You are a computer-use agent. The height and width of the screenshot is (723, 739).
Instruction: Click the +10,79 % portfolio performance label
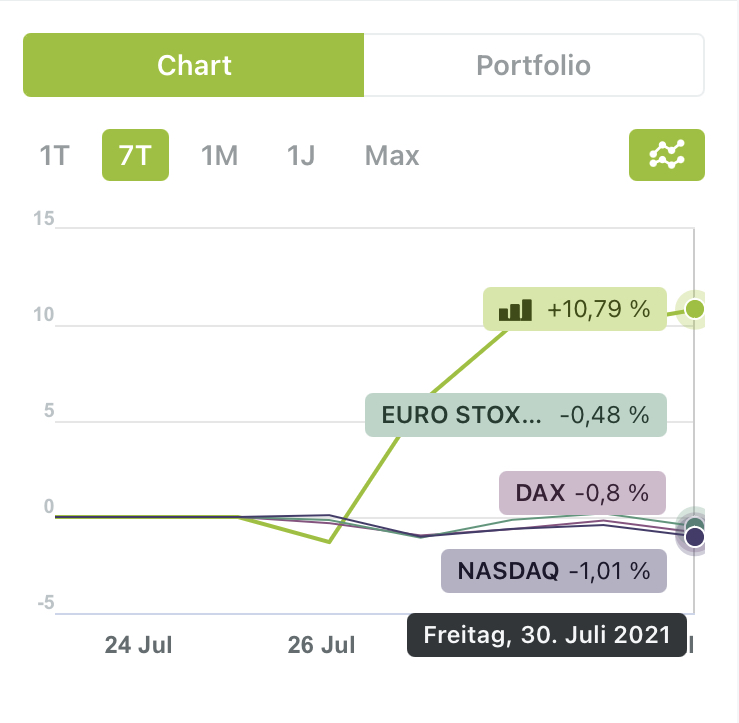598,310
